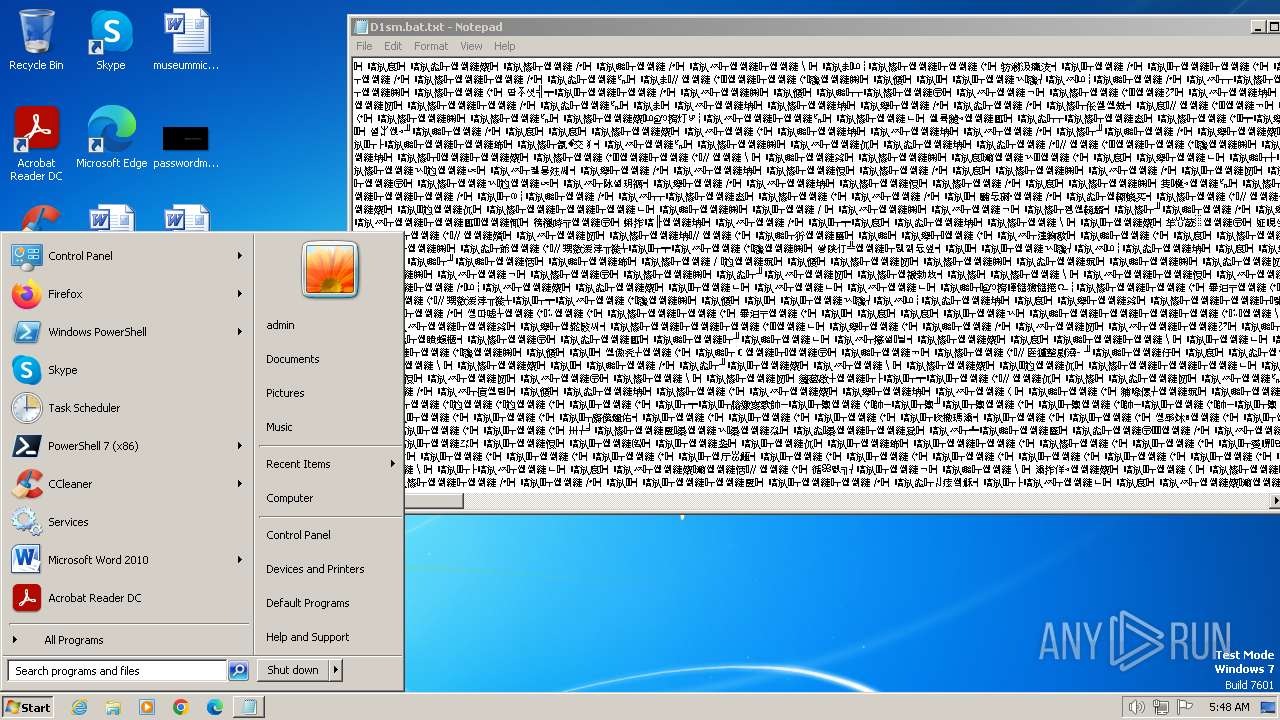Click the search magnifier button in Start menu
The image size is (1280, 720).
tap(238, 671)
